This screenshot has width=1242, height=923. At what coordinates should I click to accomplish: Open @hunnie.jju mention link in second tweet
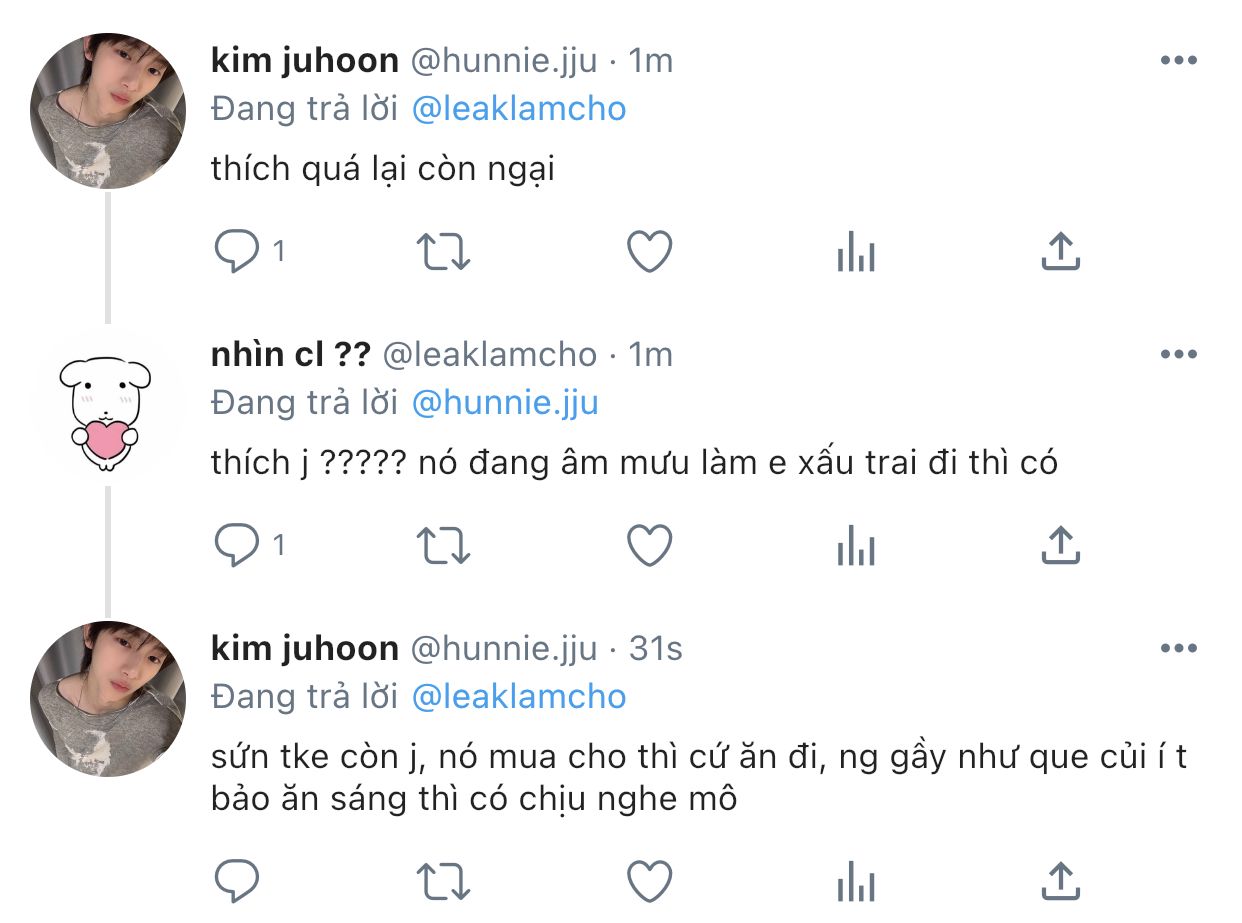(x=505, y=403)
